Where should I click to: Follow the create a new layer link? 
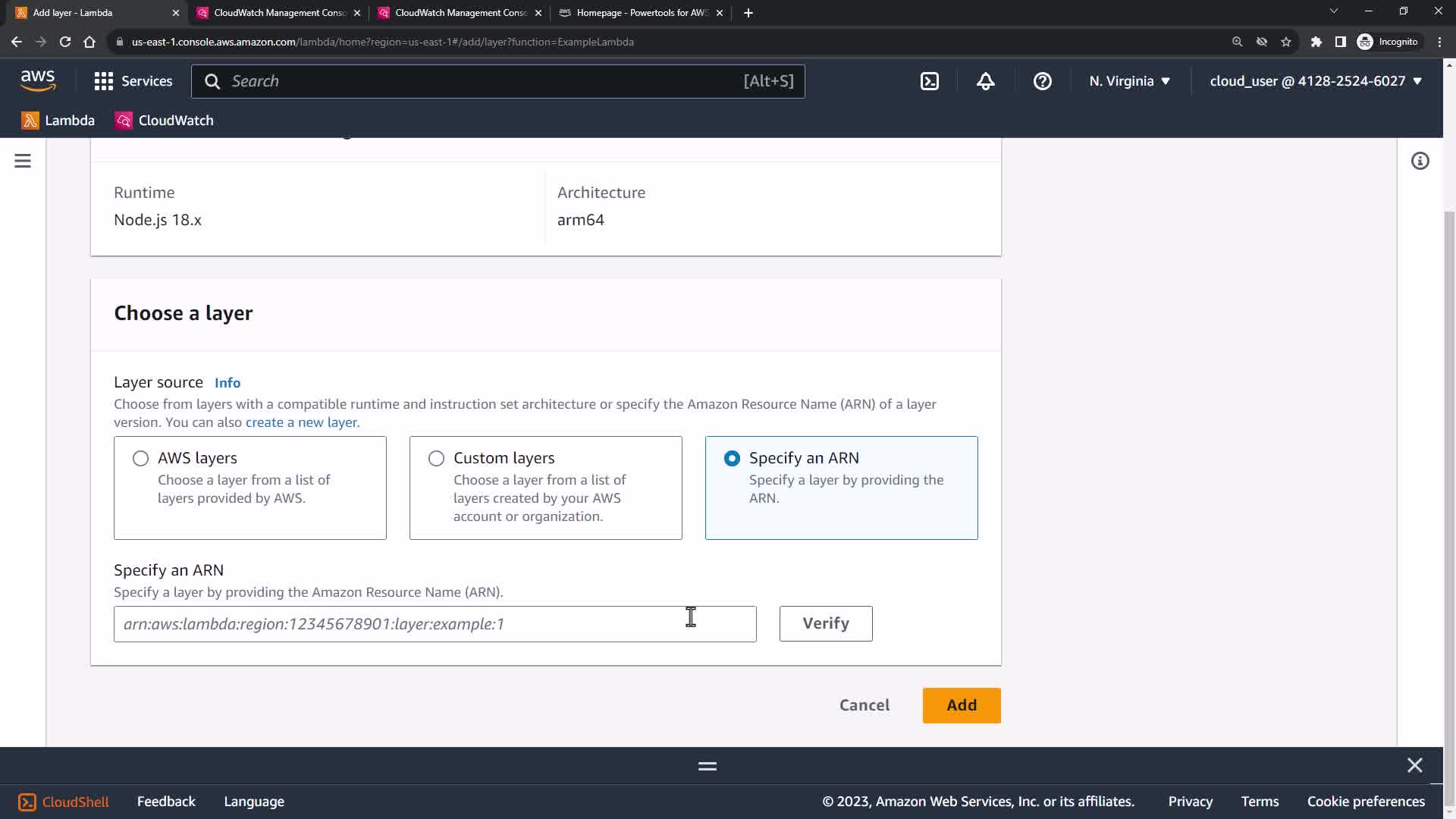click(x=300, y=422)
